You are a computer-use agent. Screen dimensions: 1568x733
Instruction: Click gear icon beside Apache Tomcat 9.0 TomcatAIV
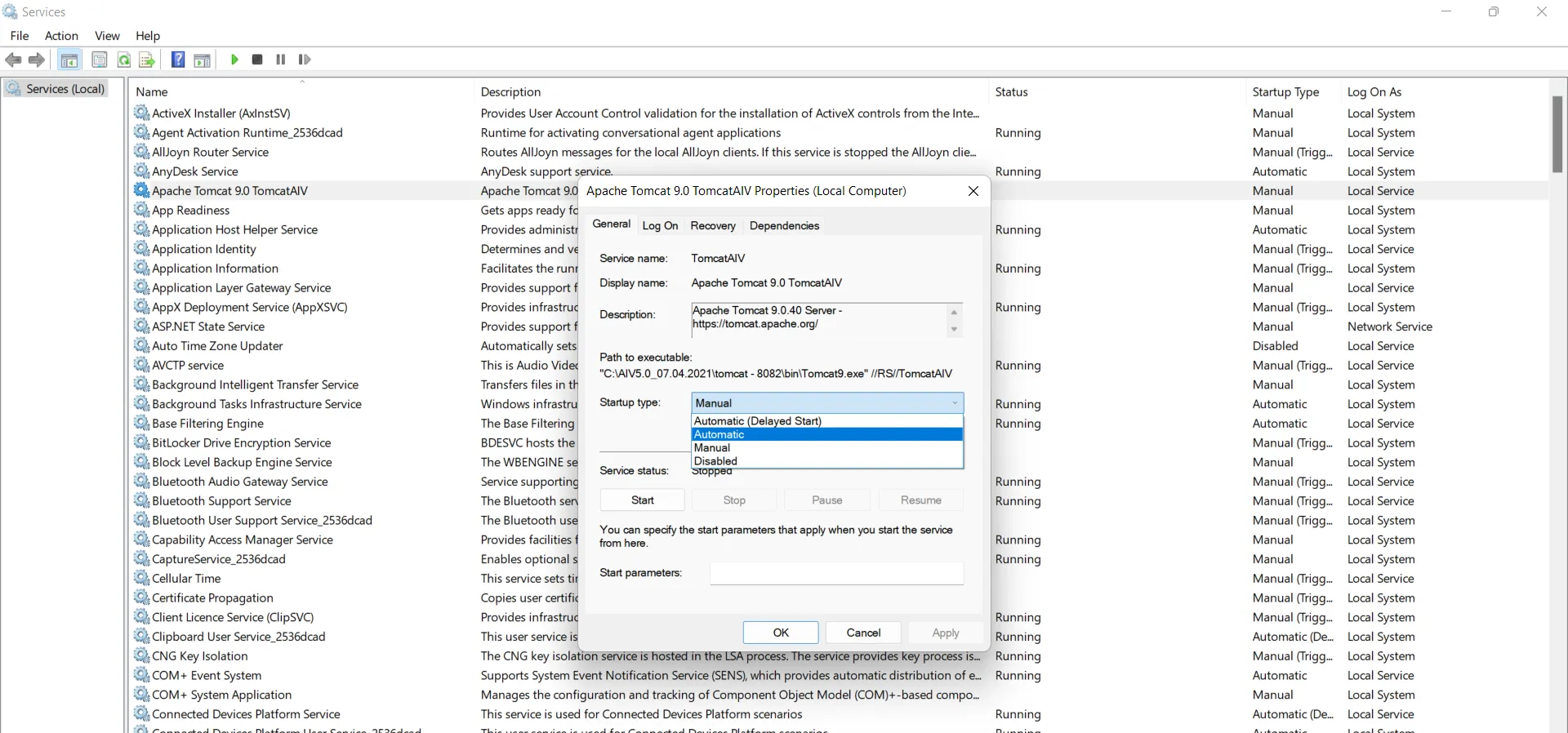(142, 190)
